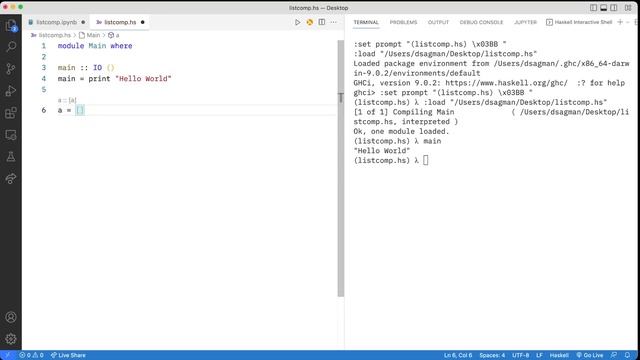Change end of line sequence LF
This screenshot has height=360, width=640.
tap(539, 355)
